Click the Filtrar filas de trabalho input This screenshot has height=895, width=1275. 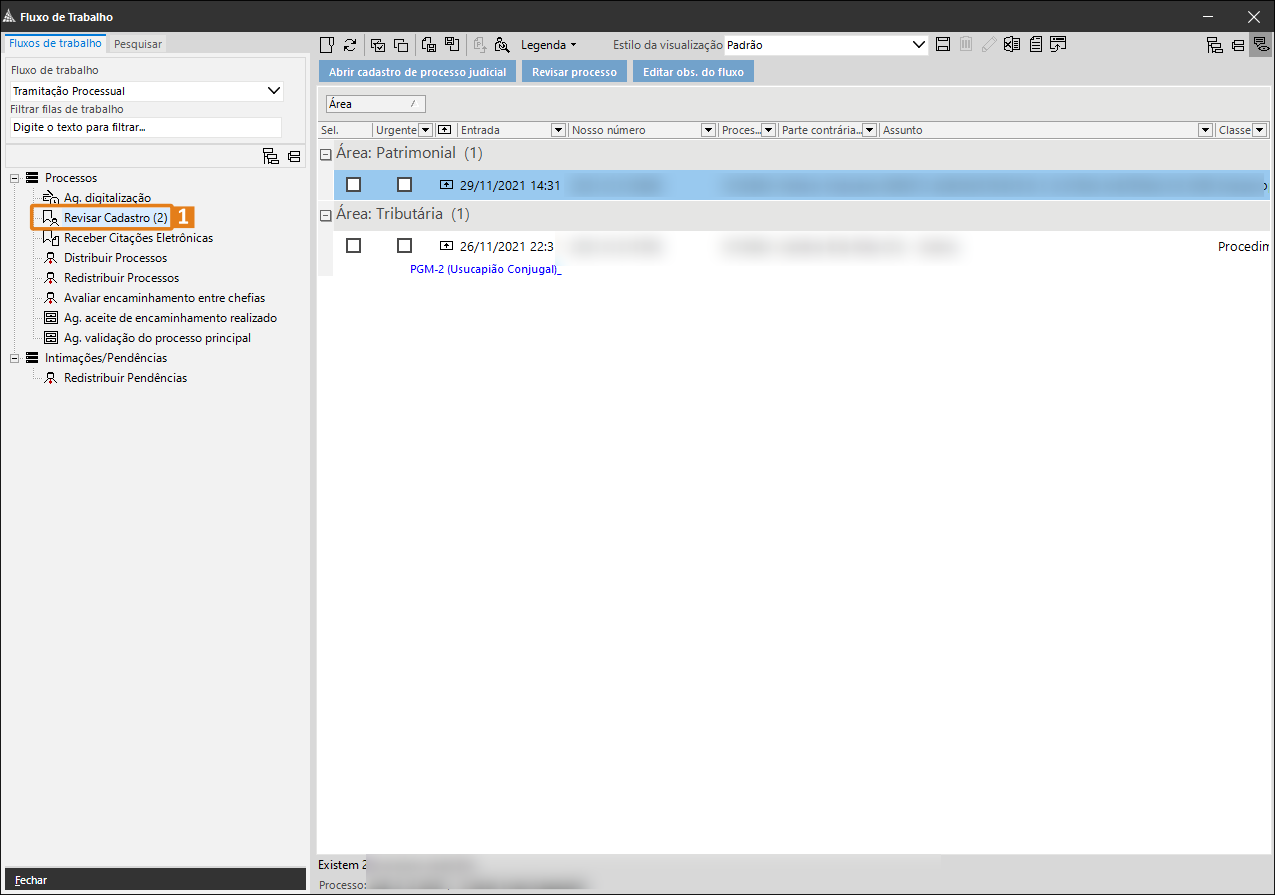pyautogui.click(x=146, y=128)
